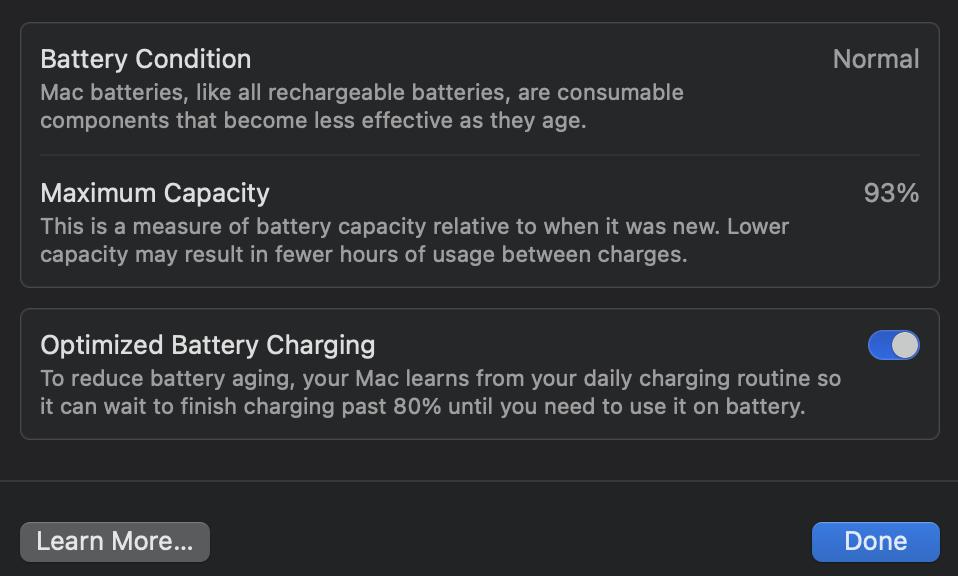Disable the Optimized Battery Charging switch

tap(893, 345)
